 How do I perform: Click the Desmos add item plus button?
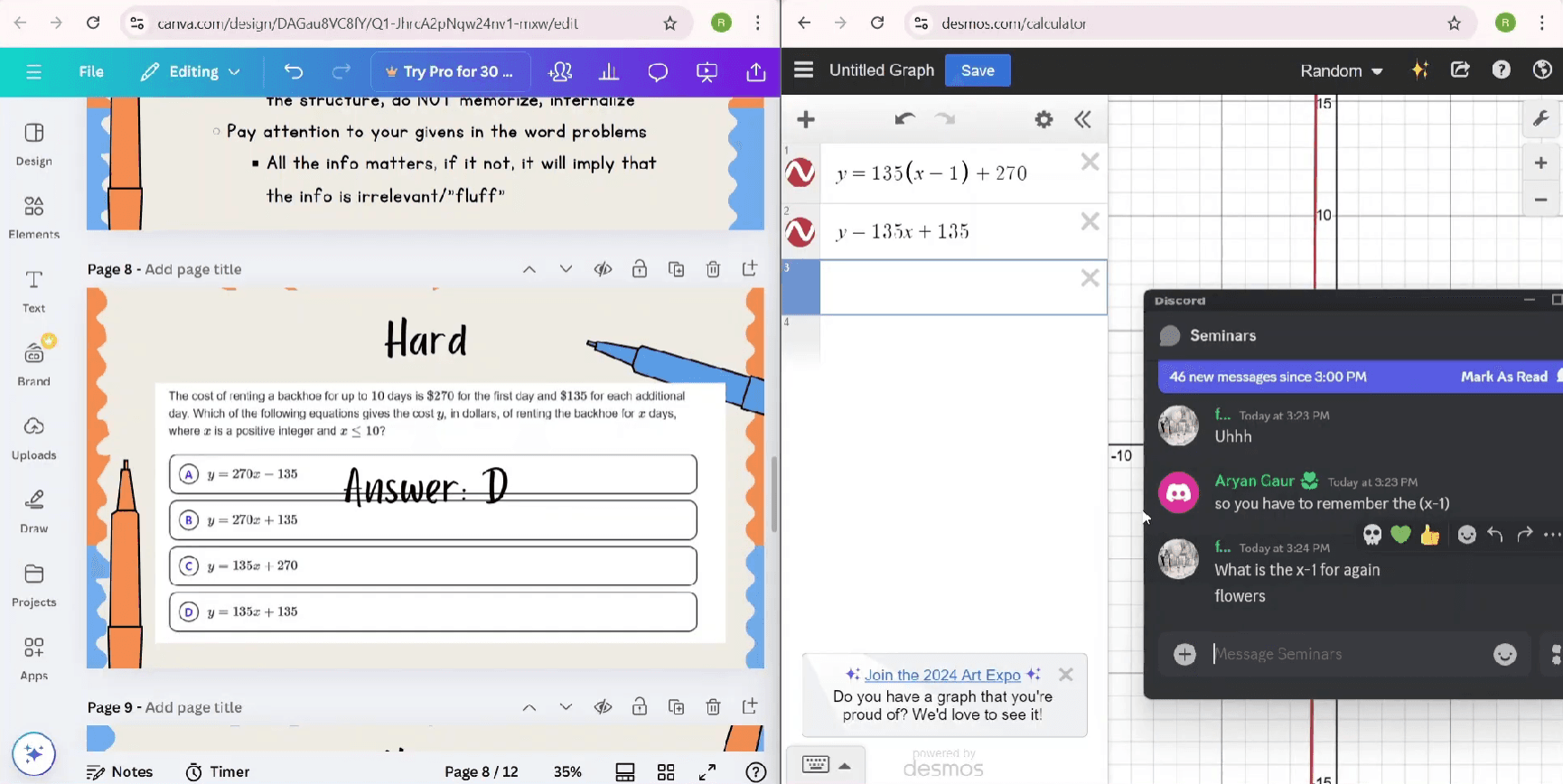coord(806,119)
